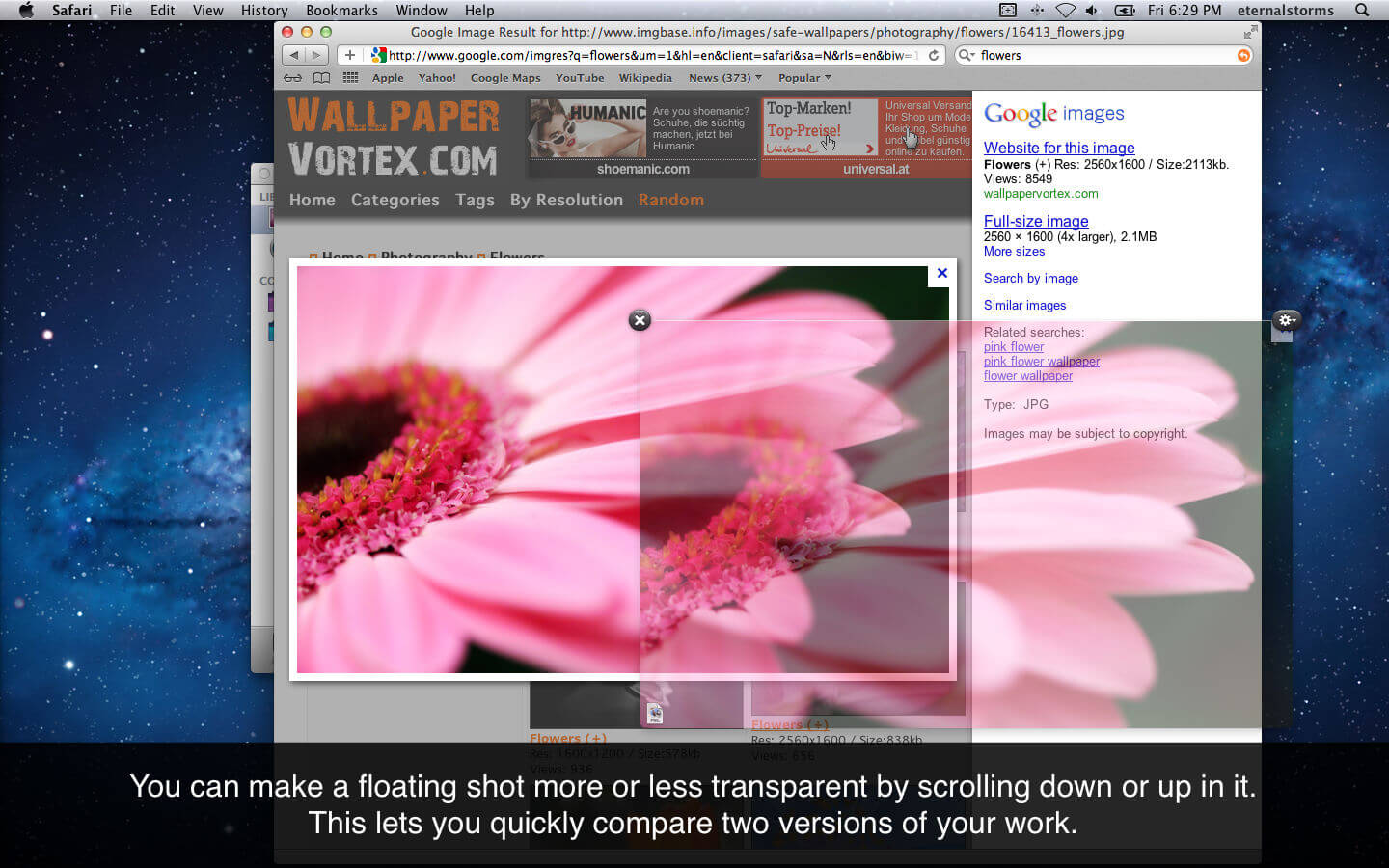Show all bookmarks book icon
Screen dimensions: 1389x868
321,78
